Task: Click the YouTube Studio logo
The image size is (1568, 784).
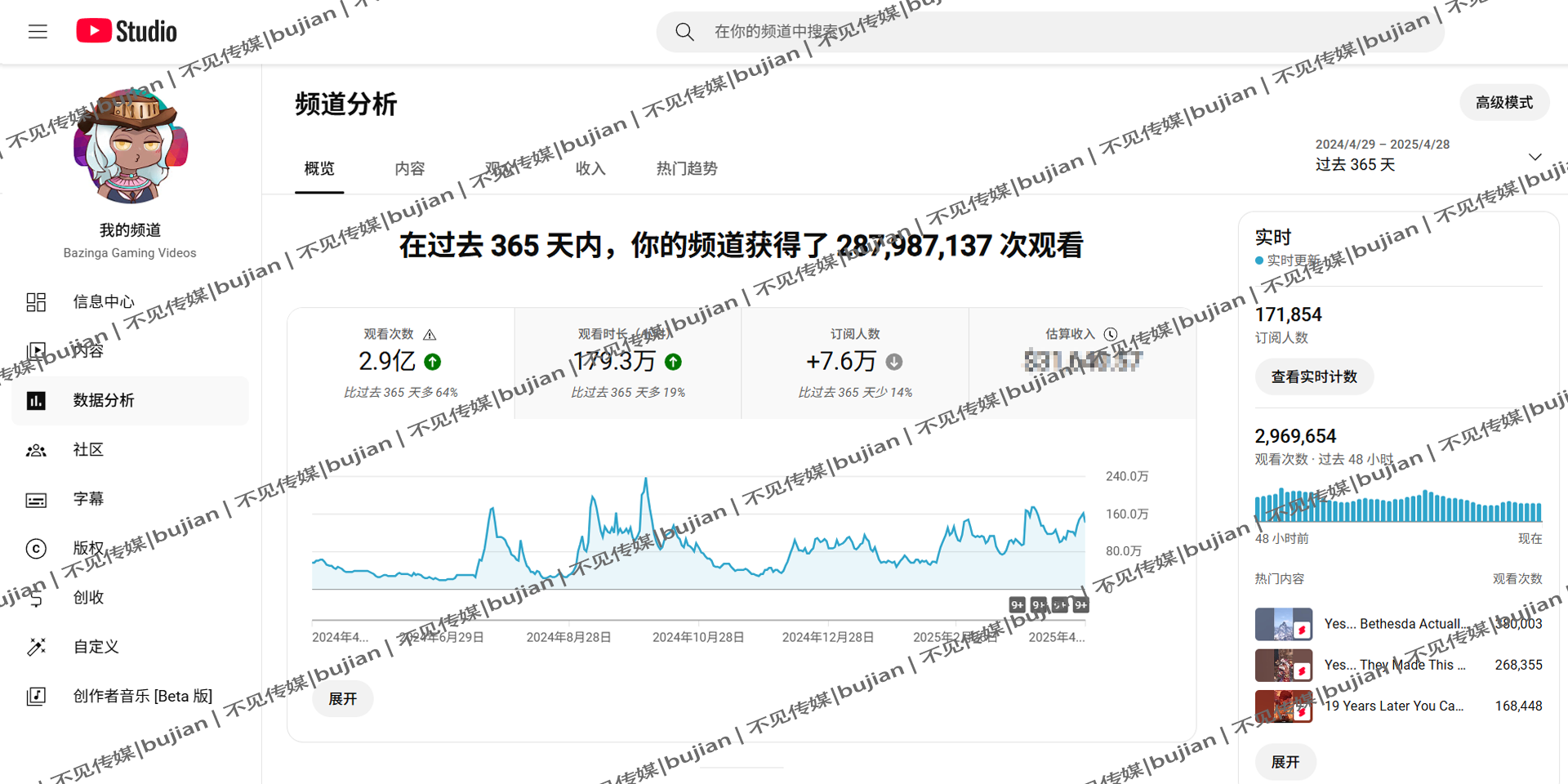Action: pyautogui.click(x=127, y=32)
